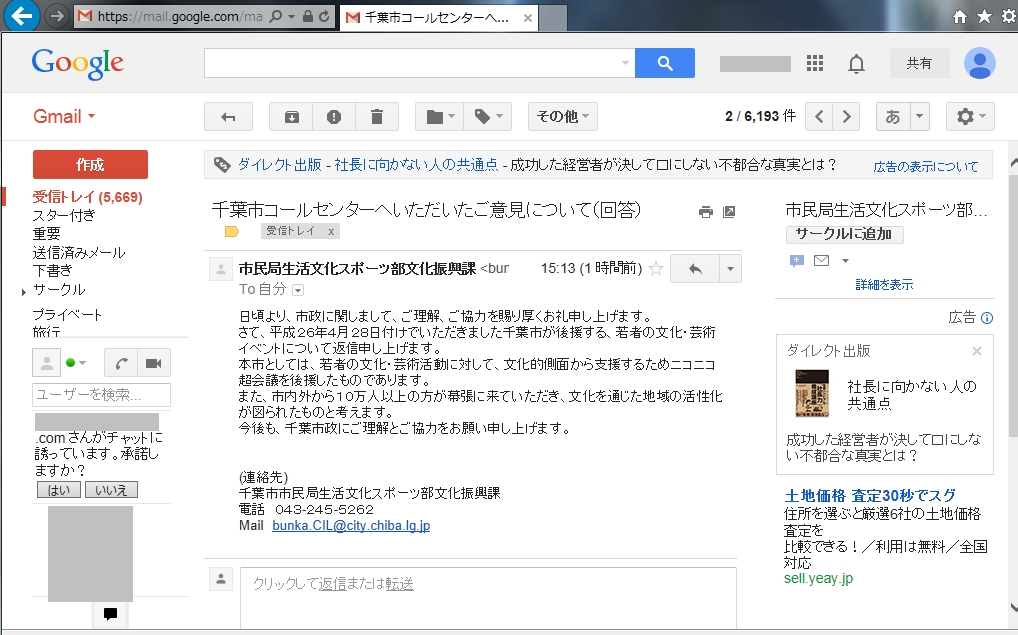
Task: Open the account profile avatar
Action: (980, 63)
